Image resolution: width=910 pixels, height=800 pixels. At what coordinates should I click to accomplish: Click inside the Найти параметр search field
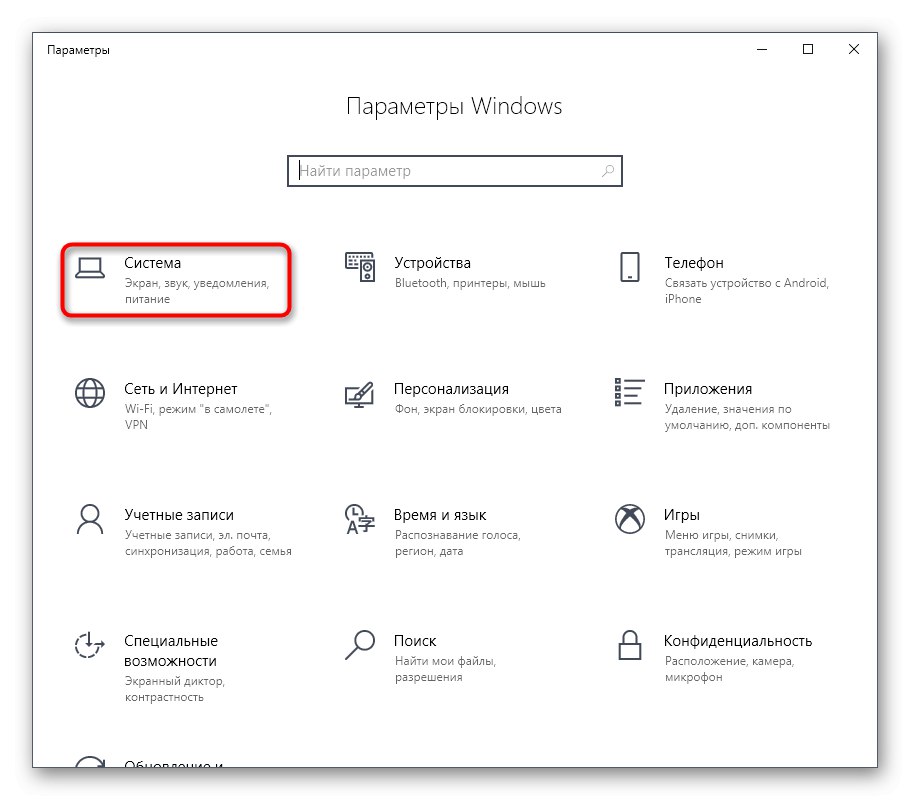pos(430,171)
